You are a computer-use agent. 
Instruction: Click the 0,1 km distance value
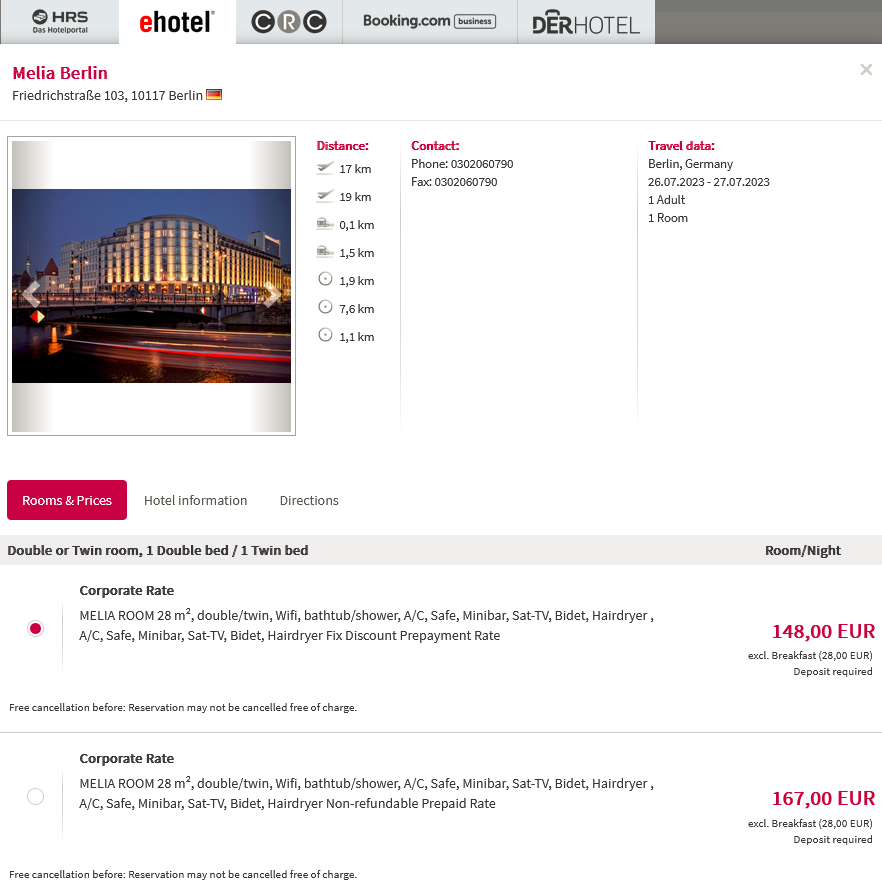pos(357,225)
